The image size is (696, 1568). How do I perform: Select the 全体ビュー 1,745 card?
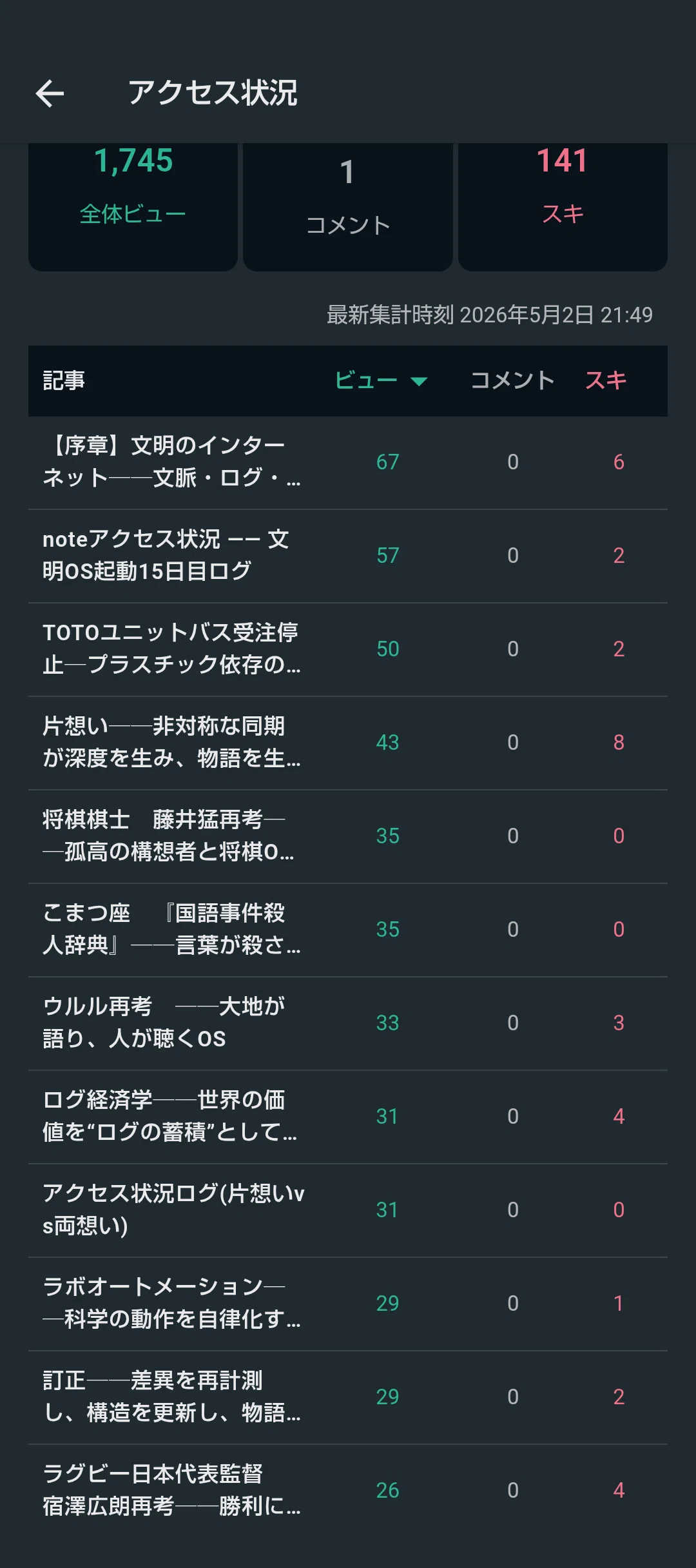133,206
